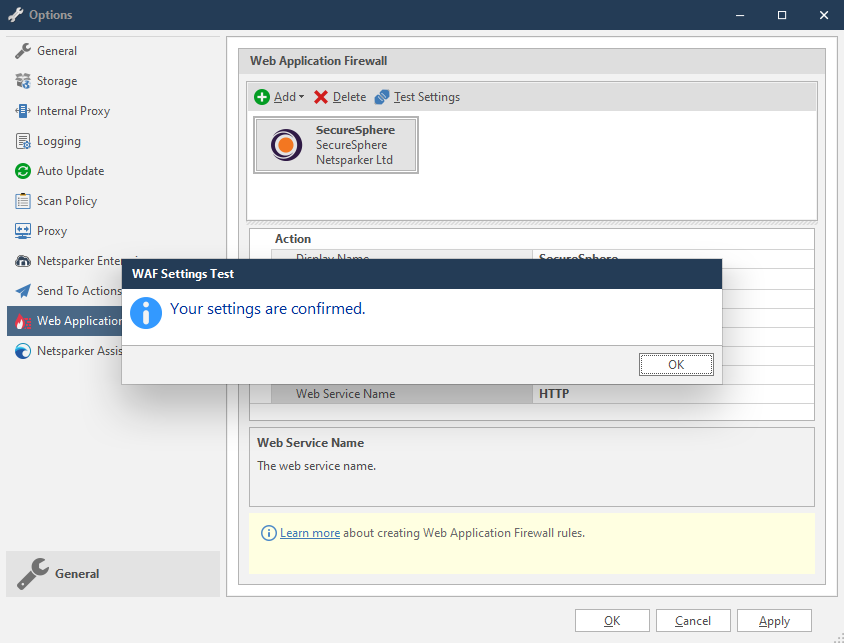844x643 pixels.
Task: Click the Proxy monitor icon
Action: coord(23,231)
